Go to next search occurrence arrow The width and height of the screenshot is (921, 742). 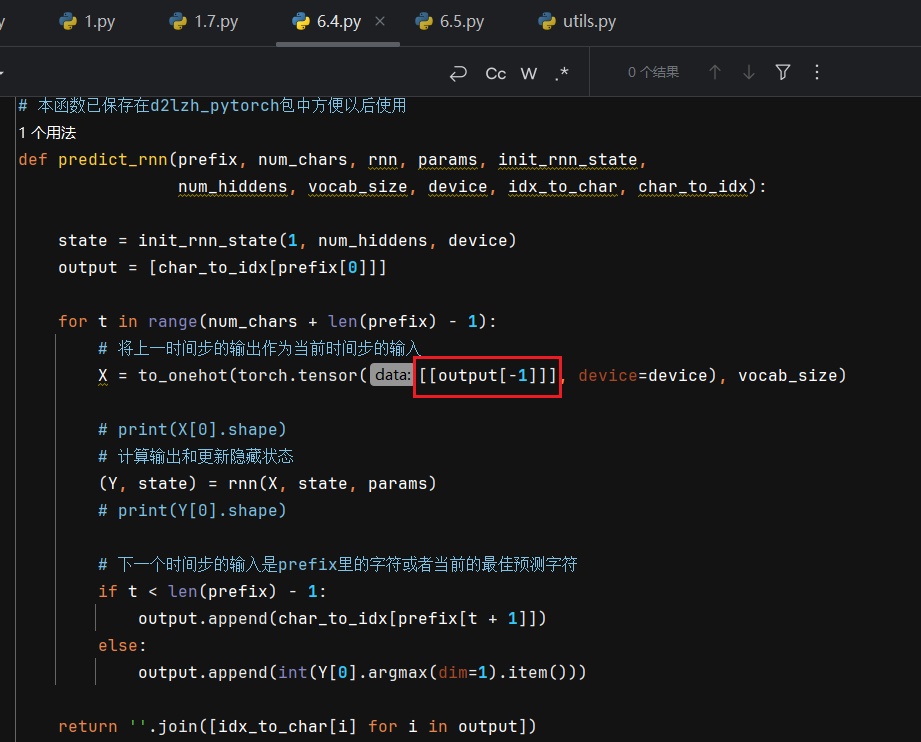click(749, 72)
